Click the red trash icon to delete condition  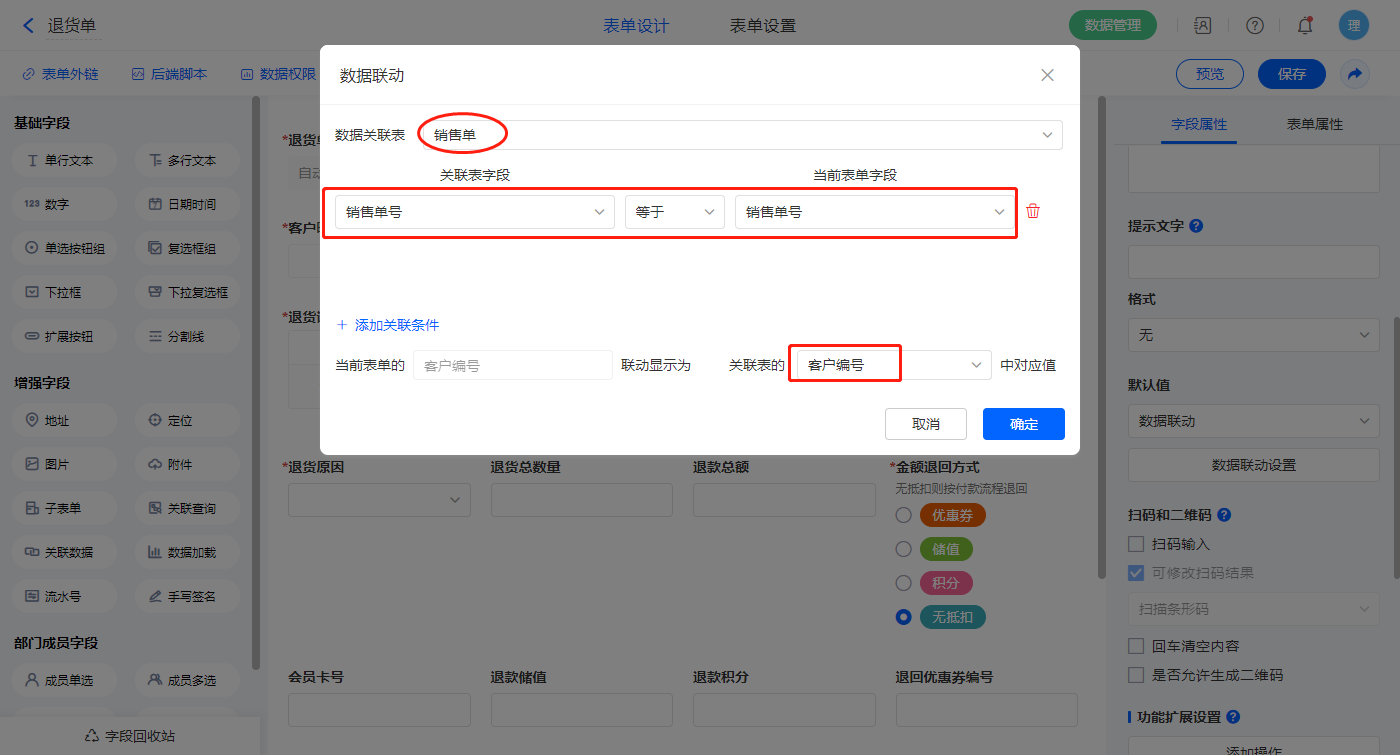click(1033, 211)
